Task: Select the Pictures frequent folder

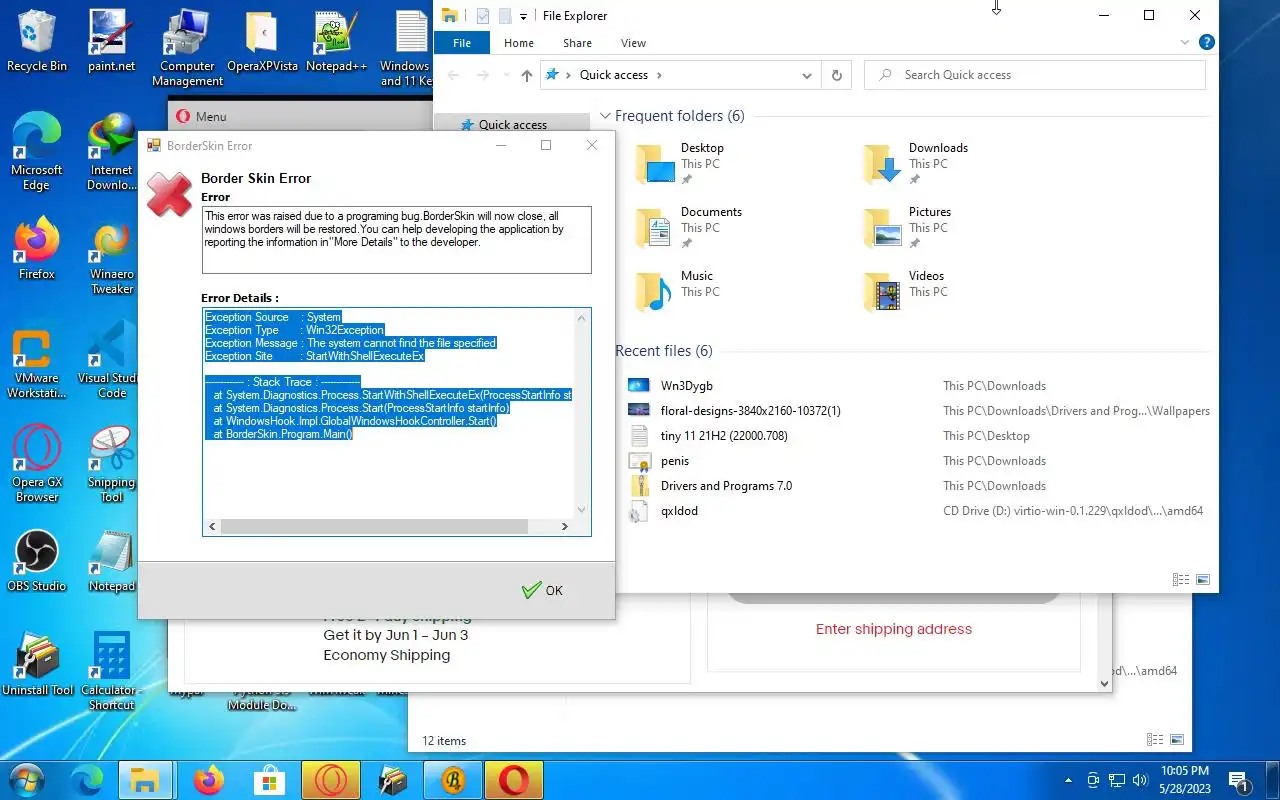Action: (908, 227)
